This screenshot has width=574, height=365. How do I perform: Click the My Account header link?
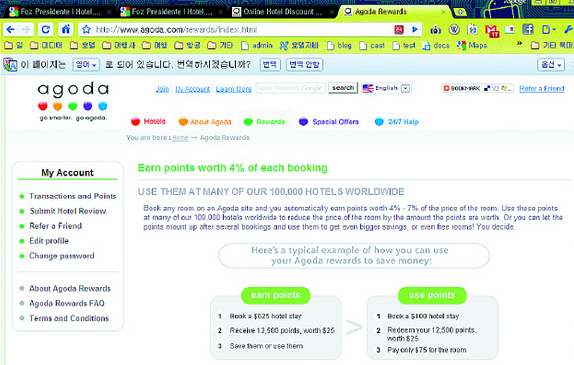point(193,89)
